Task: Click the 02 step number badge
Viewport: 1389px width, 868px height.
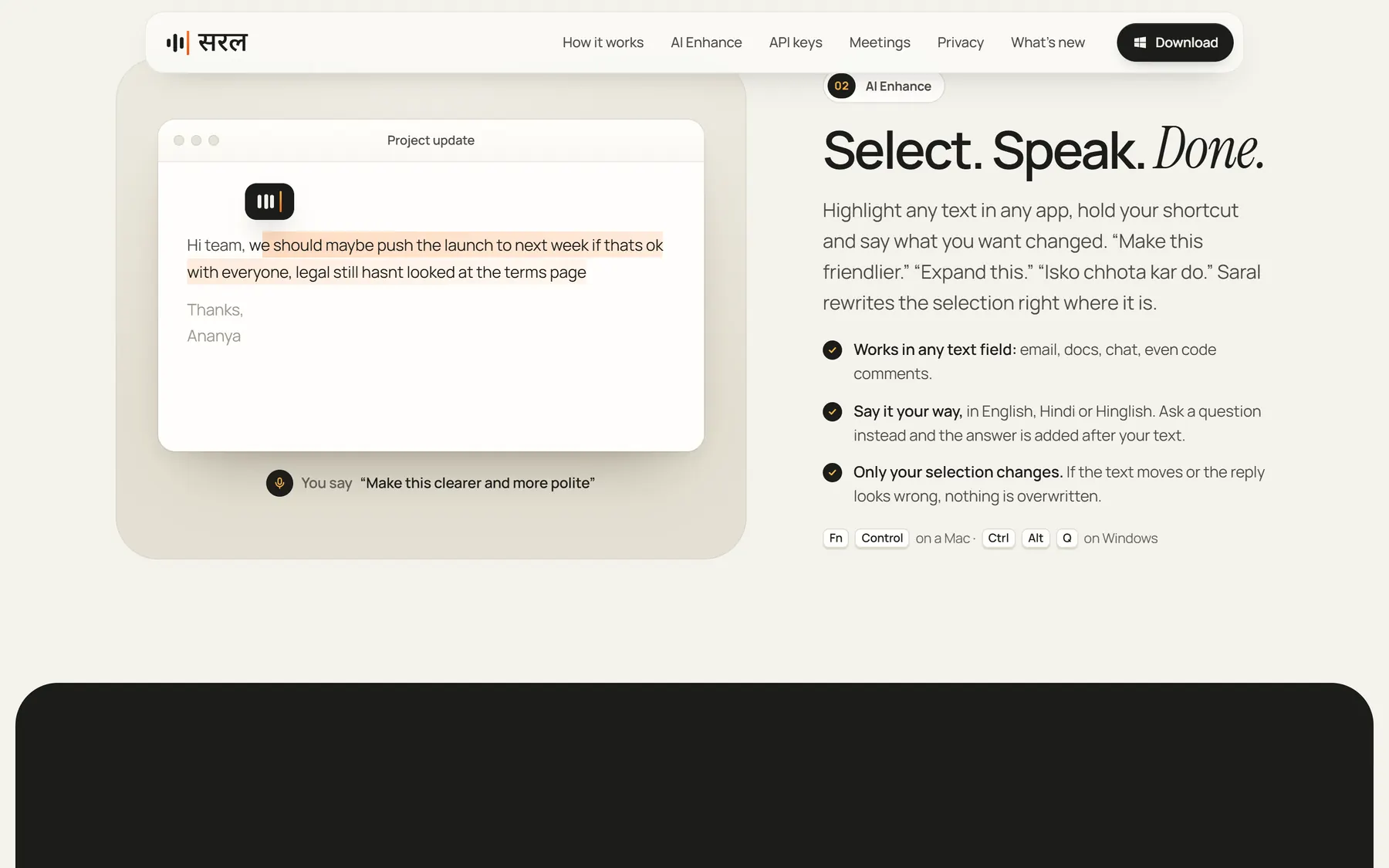Action: (x=841, y=86)
